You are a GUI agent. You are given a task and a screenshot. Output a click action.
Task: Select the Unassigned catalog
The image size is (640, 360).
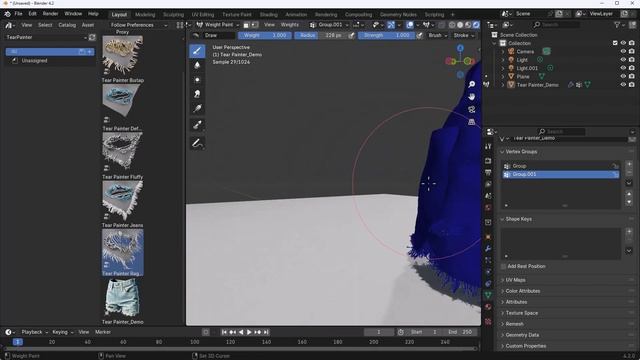(x=35, y=60)
